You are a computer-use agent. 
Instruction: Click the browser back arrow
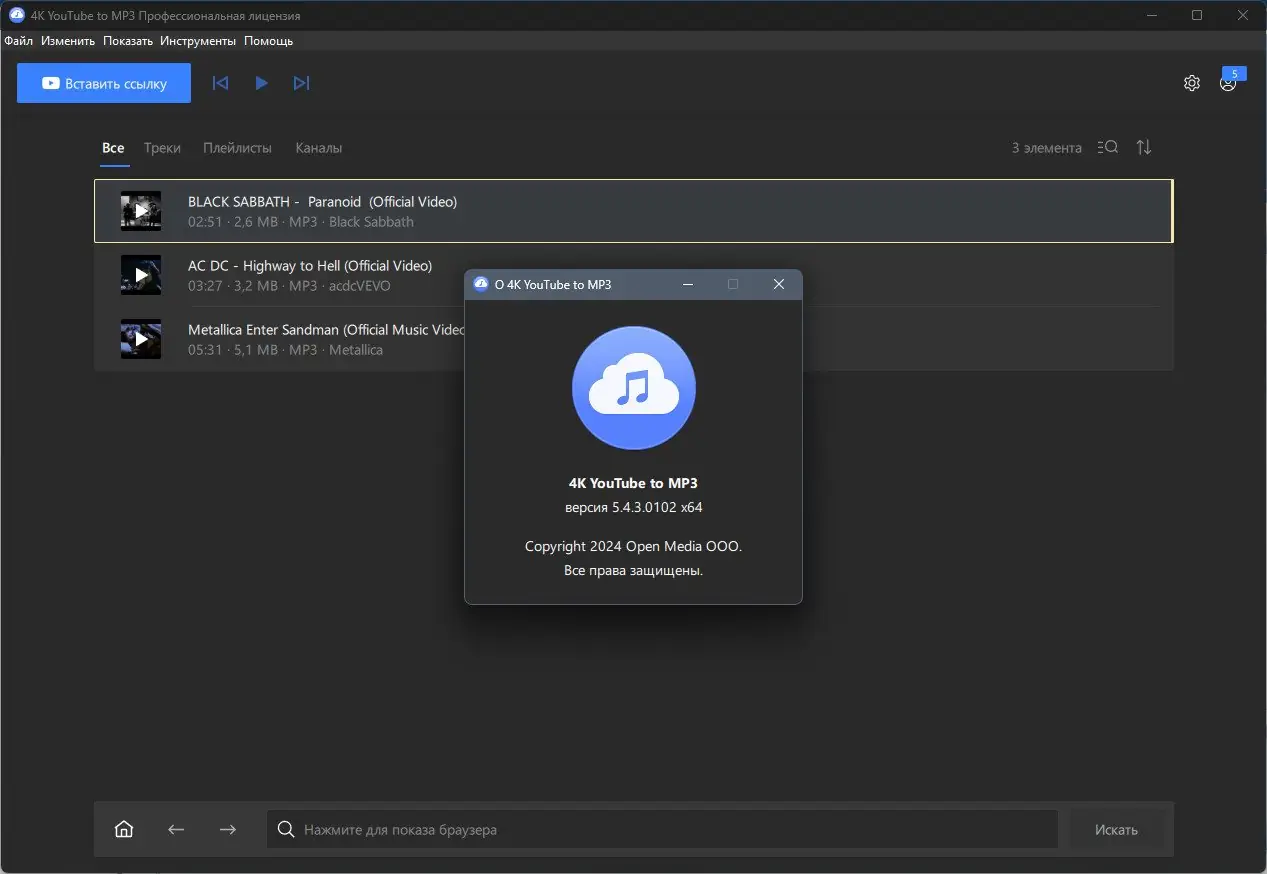coord(176,829)
